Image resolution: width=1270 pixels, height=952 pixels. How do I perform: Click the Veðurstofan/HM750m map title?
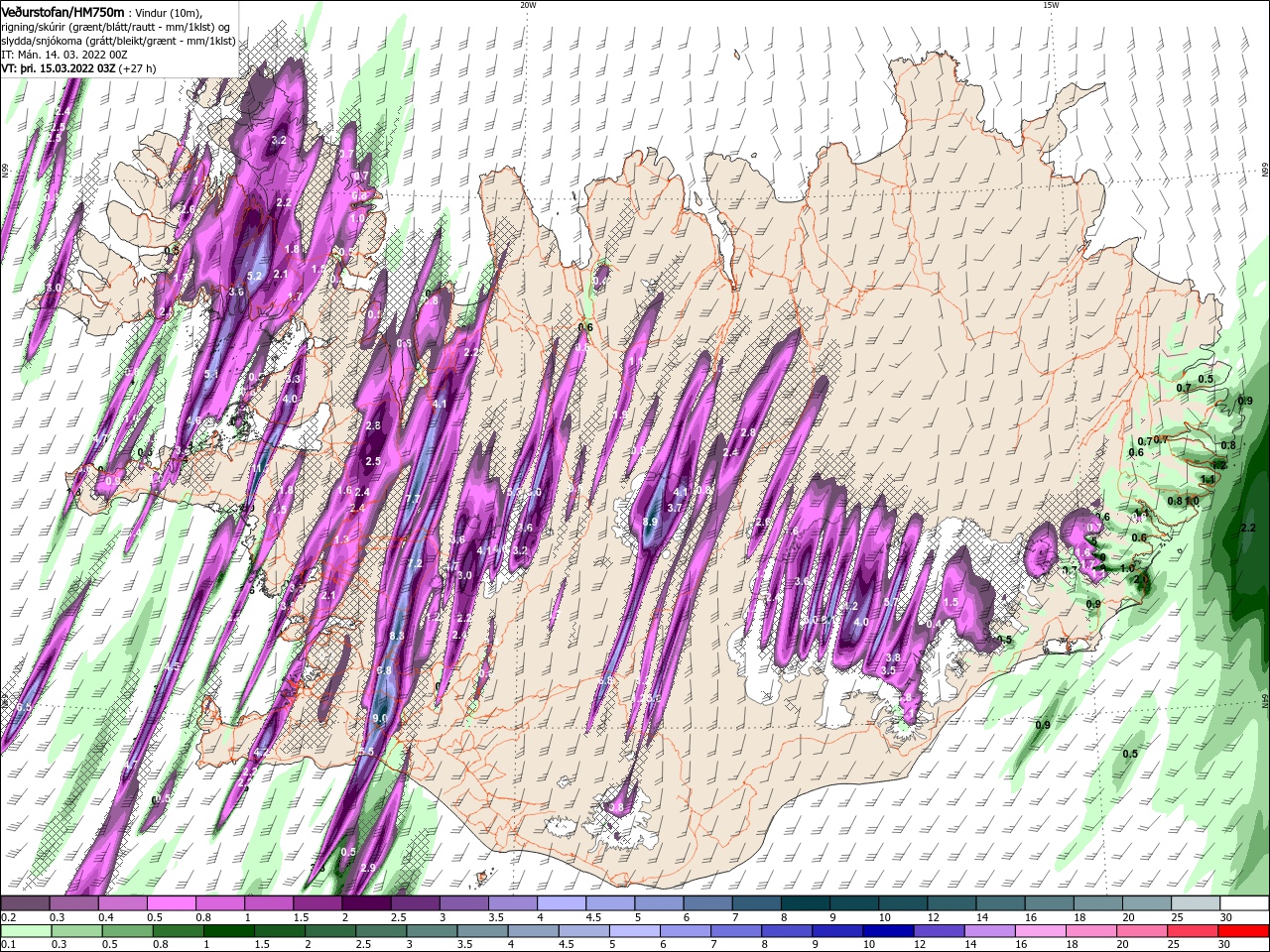[63, 12]
